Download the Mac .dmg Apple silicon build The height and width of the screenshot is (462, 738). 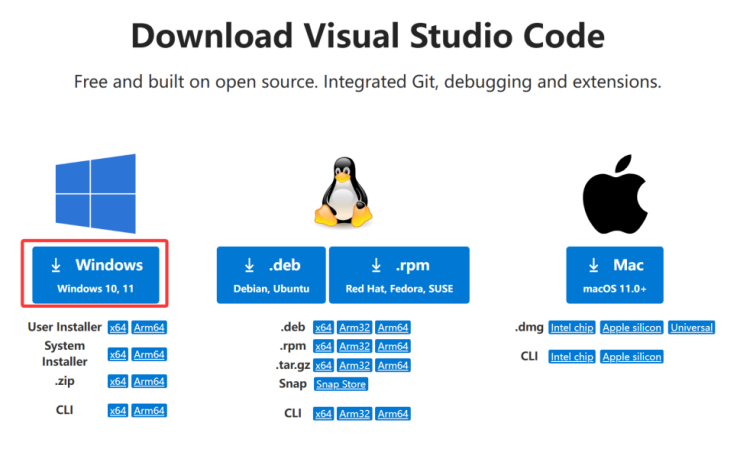pyautogui.click(x=632, y=327)
